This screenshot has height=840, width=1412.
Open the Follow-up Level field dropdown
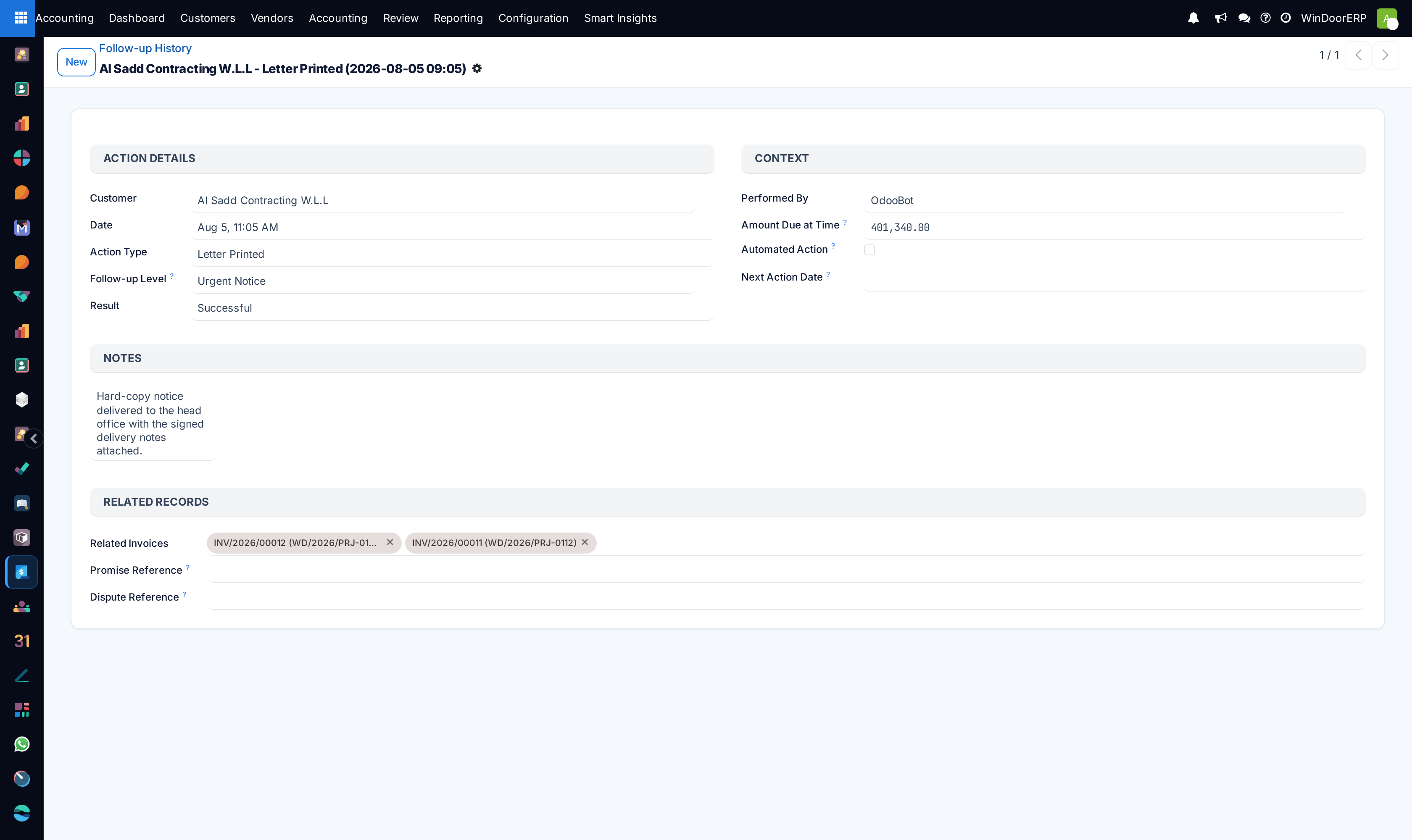tap(443, 281)
